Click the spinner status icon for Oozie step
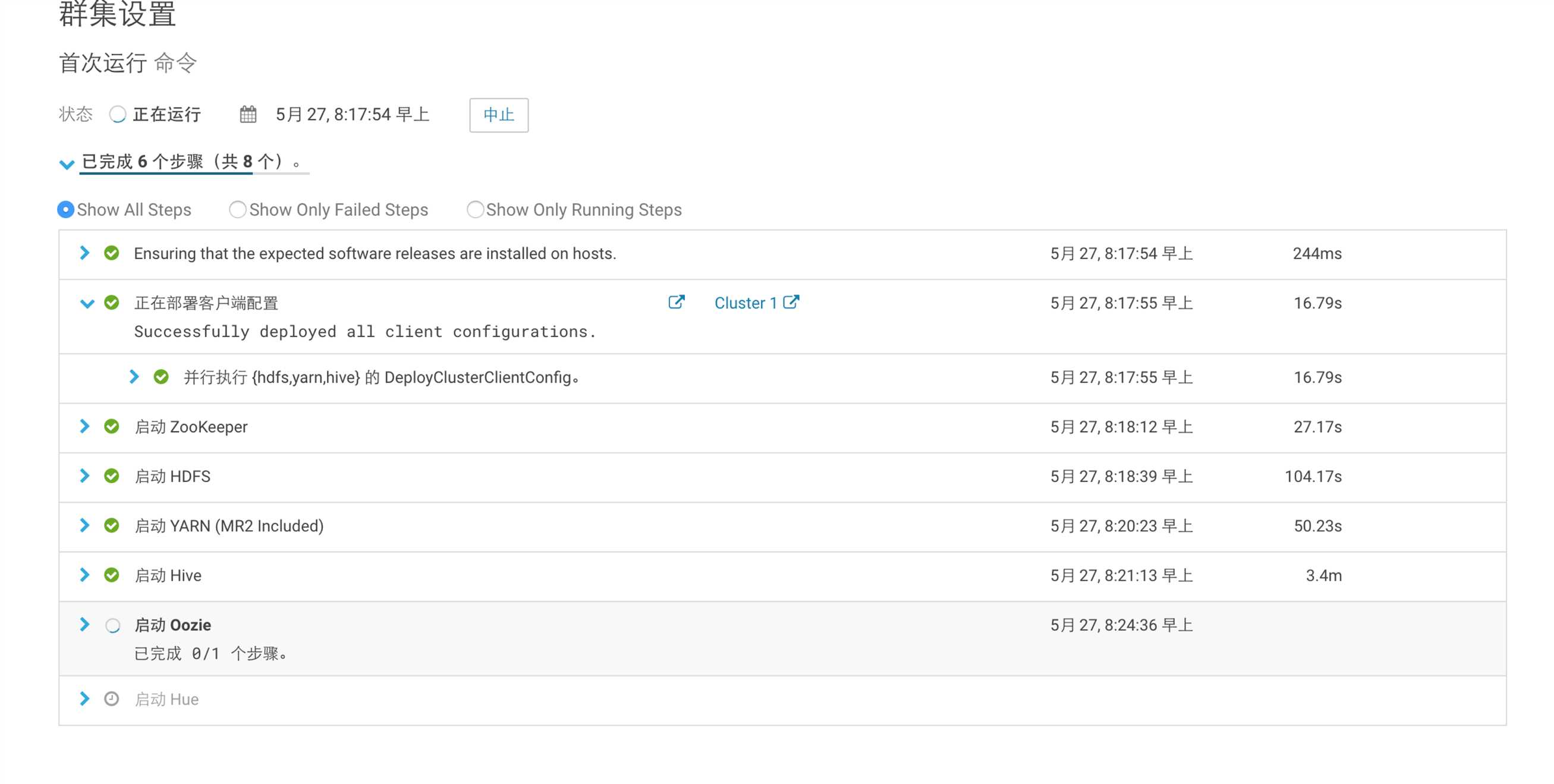1554x784 pixels. [x=113, y=624]
